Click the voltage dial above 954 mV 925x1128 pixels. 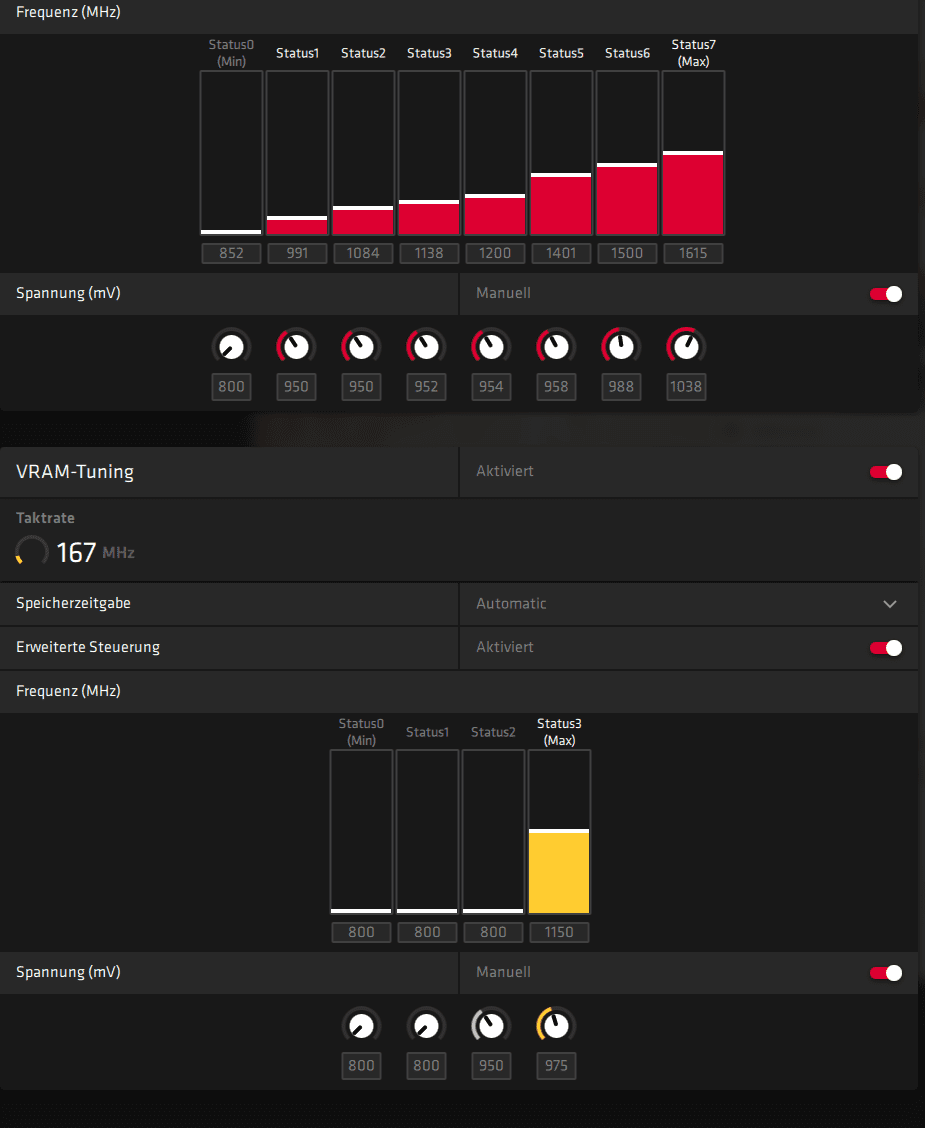491,347
